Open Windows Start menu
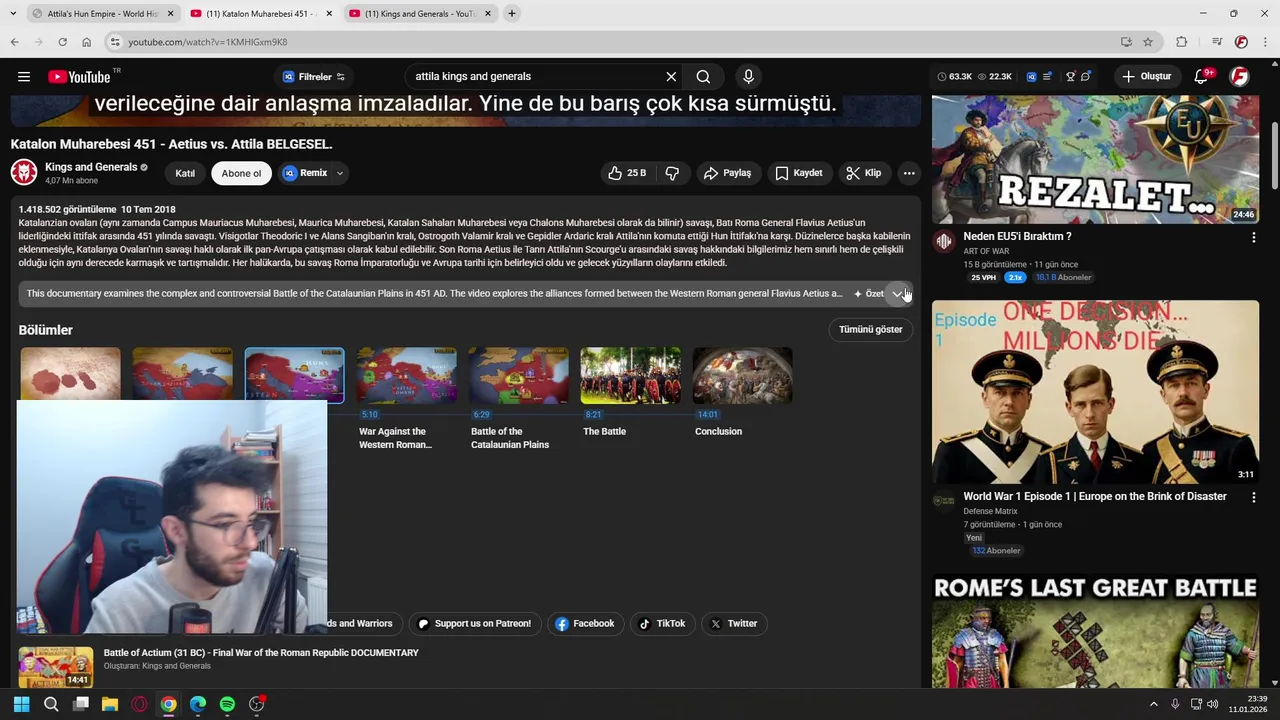 click(21, 704)
